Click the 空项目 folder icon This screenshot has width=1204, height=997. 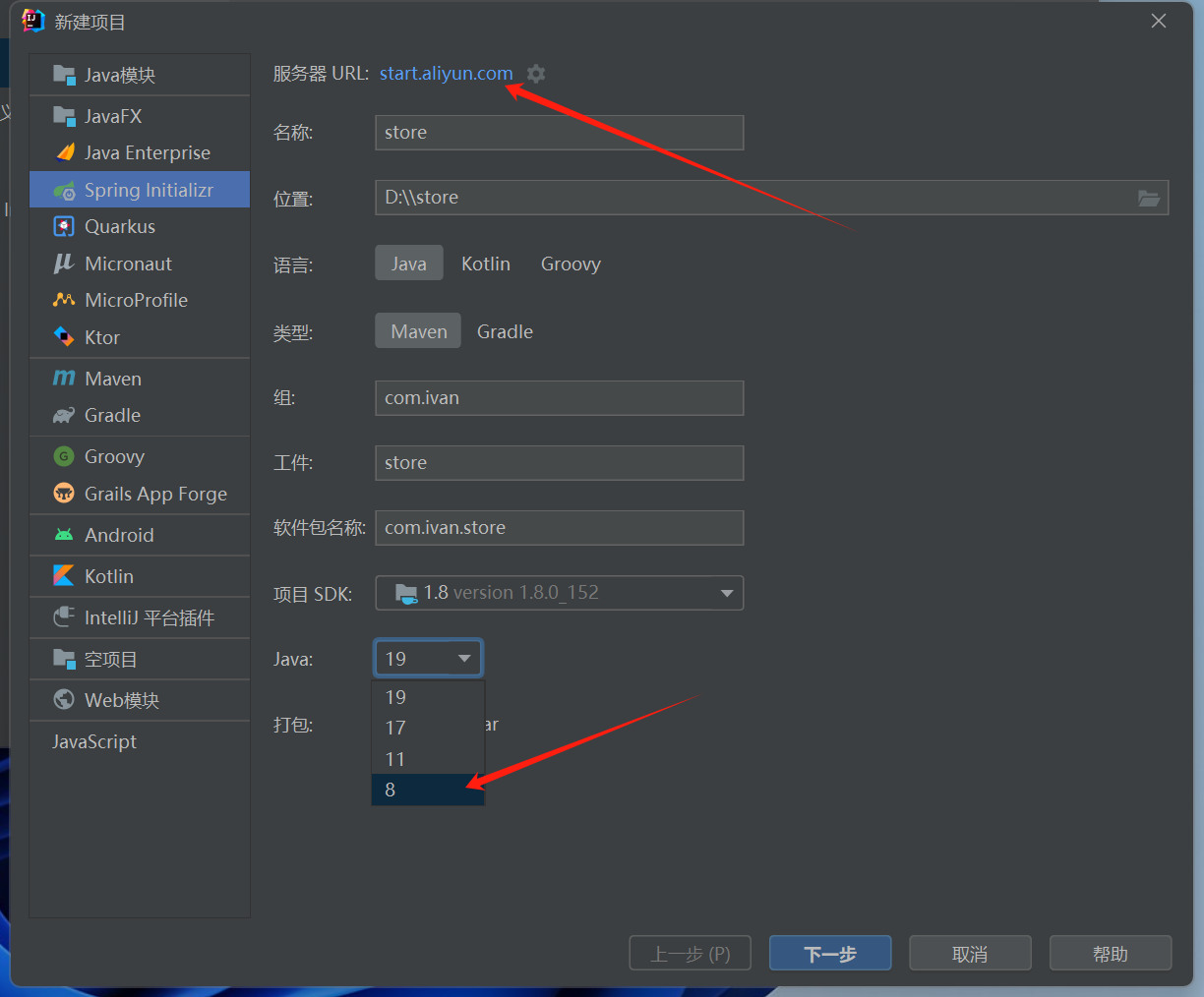coord(64,659)
